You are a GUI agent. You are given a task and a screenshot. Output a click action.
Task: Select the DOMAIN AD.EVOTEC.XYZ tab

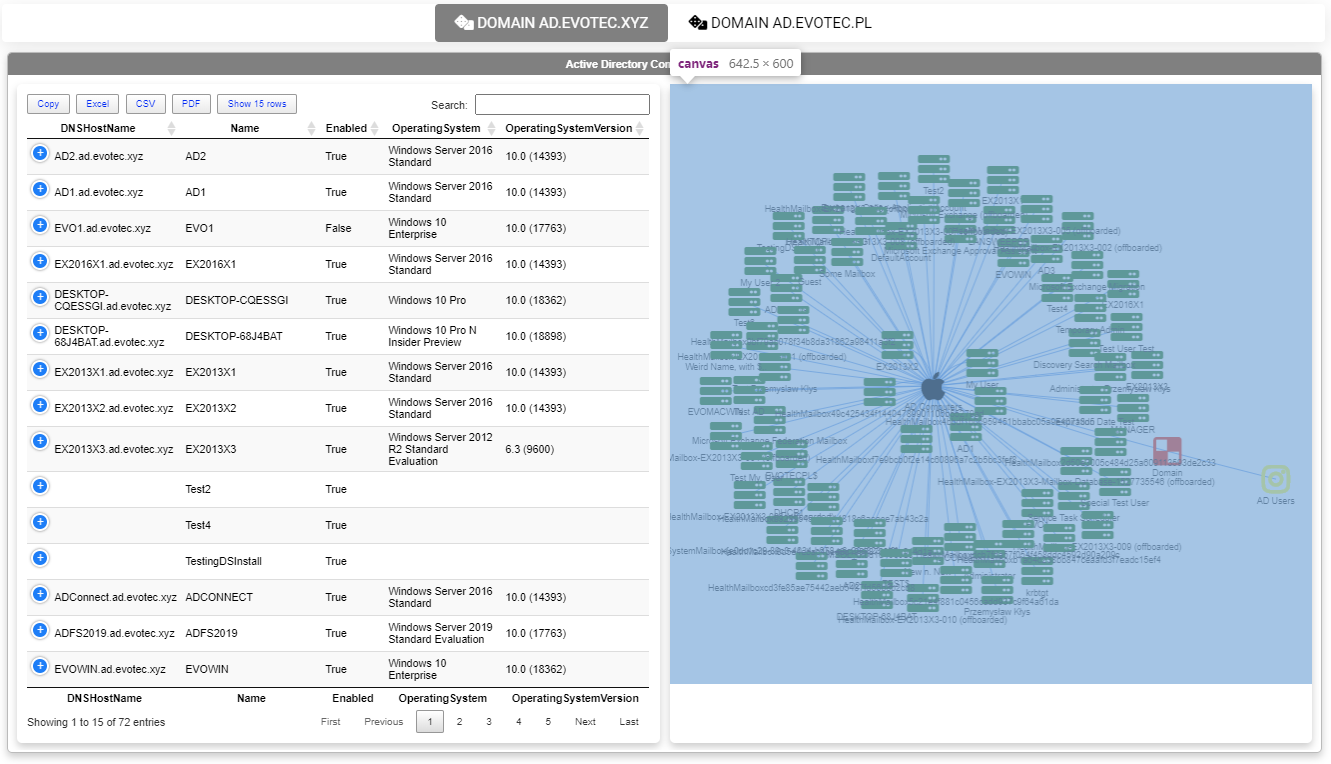coord(551,22)
